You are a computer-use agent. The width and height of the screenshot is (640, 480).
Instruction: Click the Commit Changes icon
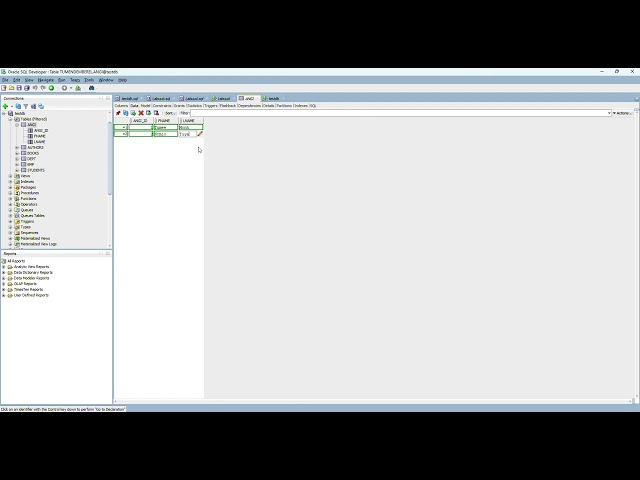pyautogui.click(x=149, y=113)
